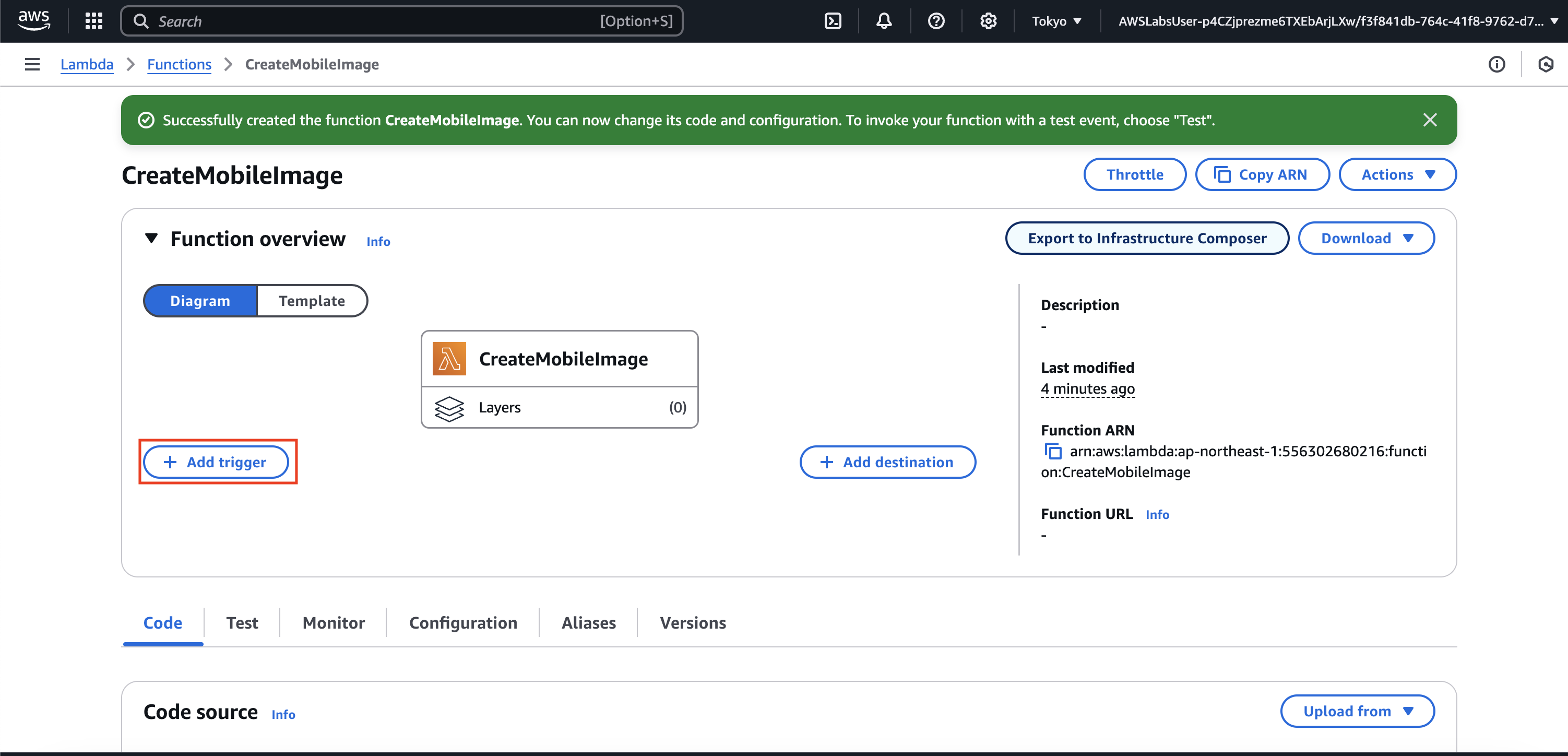
Task: Open the Actions dropdown
Action: click(1397, 175)
